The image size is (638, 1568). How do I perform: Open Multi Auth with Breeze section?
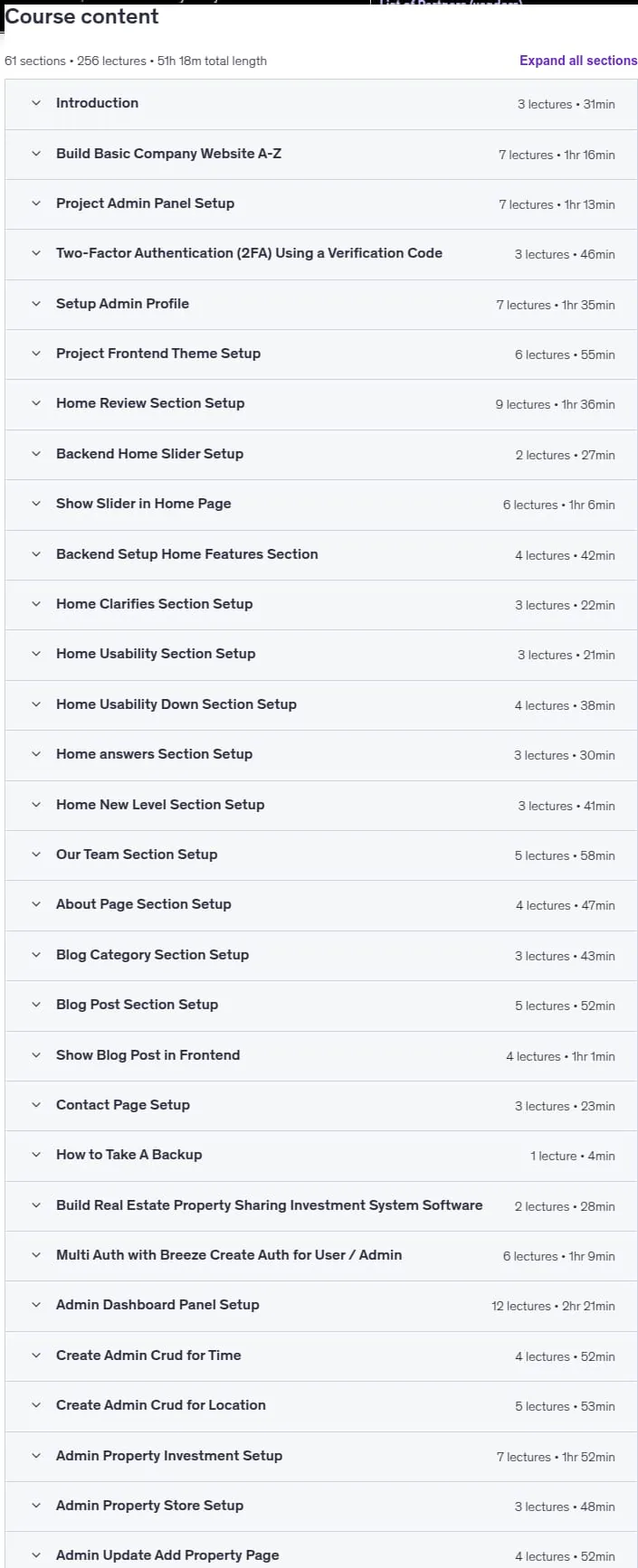(x=321, y=1255)
